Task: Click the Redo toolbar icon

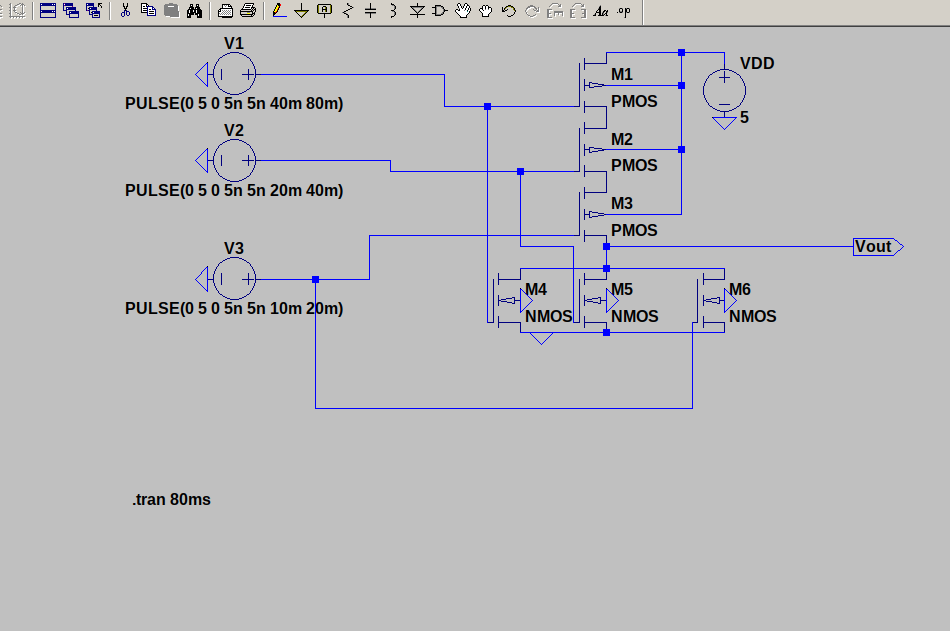Action: click(532, 12)
